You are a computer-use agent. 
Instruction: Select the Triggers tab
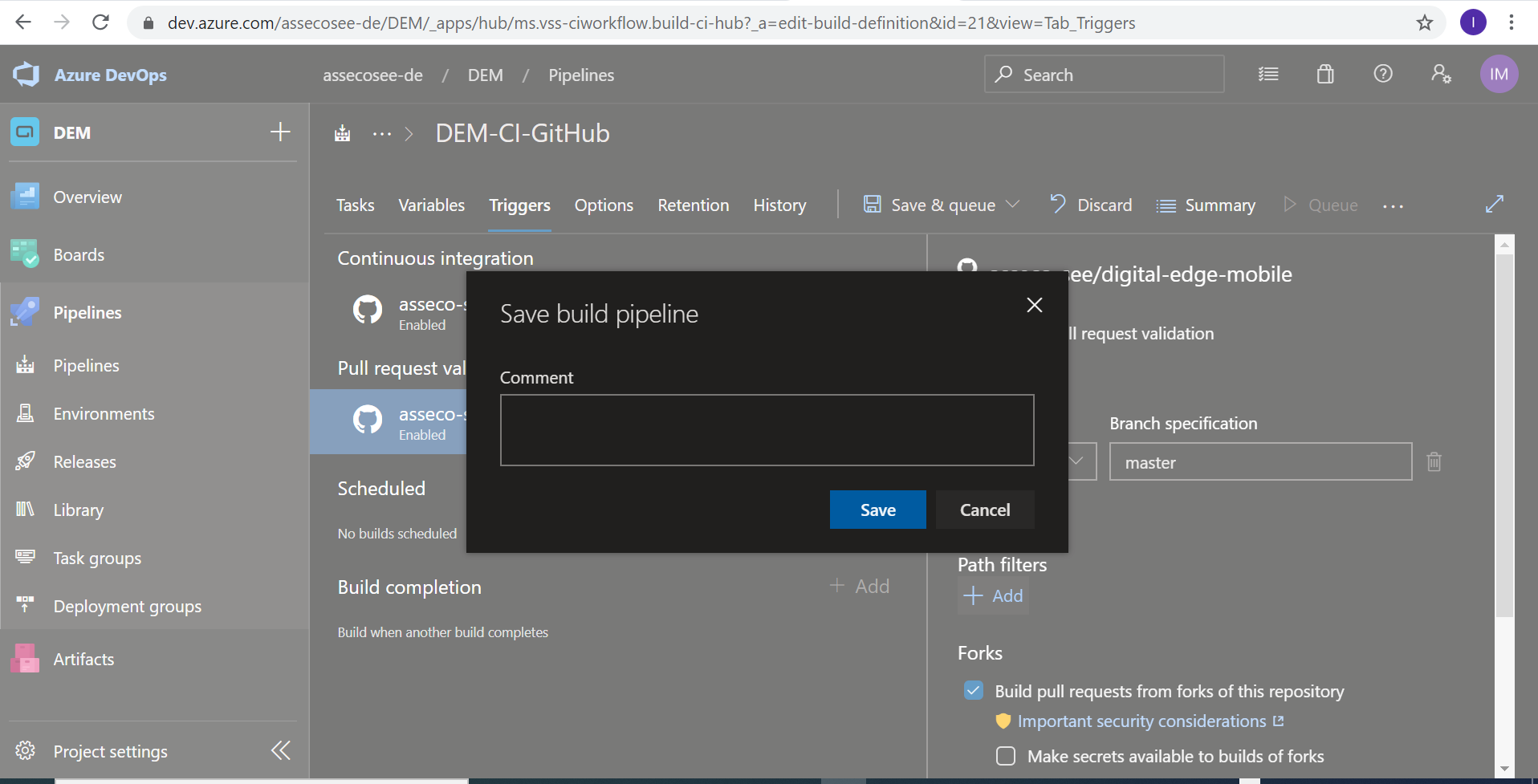coord(520,205)
